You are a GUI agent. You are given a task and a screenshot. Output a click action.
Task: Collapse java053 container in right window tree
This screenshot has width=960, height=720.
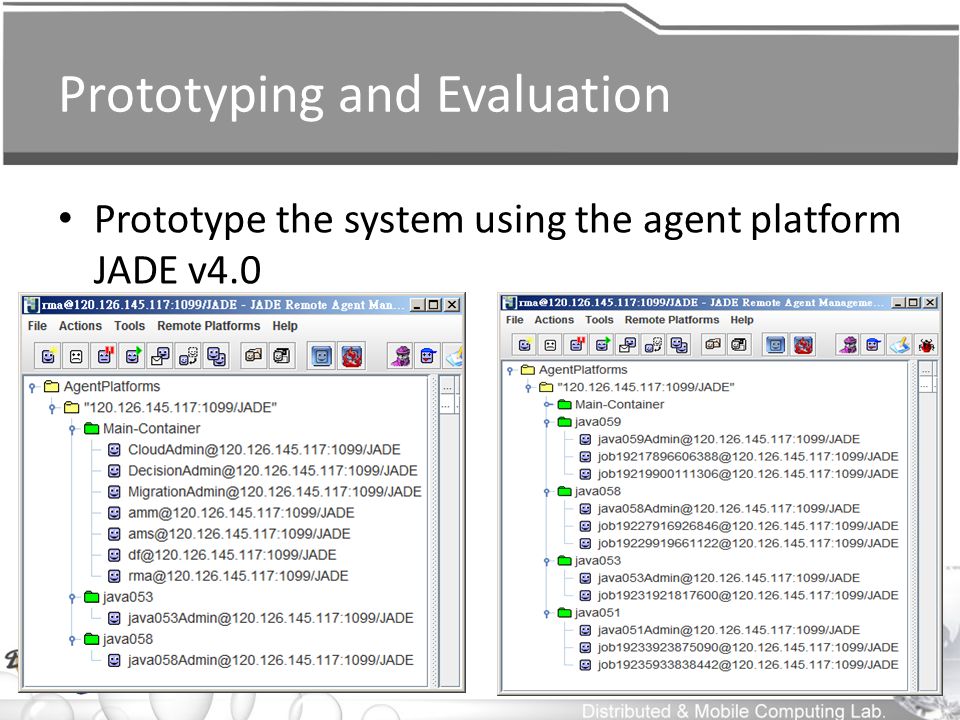pos(547,561)
